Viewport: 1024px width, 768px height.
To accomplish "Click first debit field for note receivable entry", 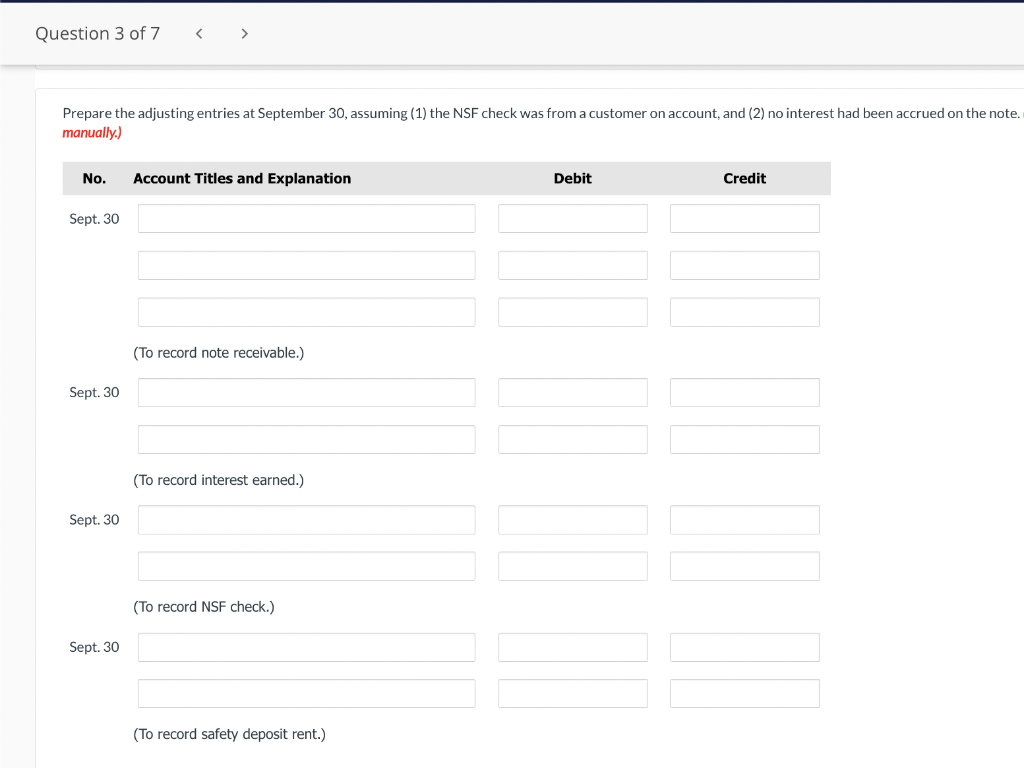I will (x=572, y=219).
